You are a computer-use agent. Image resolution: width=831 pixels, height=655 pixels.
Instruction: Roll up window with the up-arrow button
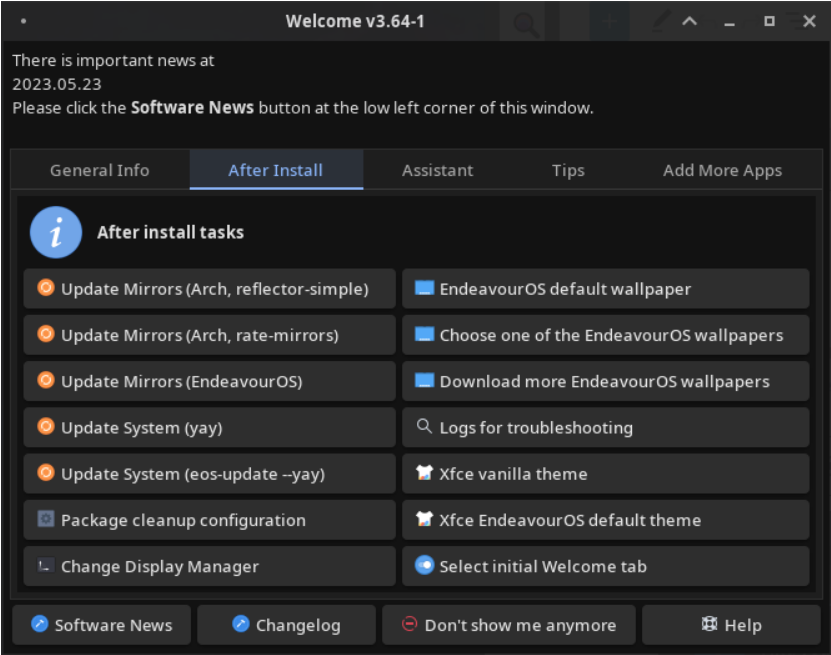(x=689, y=21)
